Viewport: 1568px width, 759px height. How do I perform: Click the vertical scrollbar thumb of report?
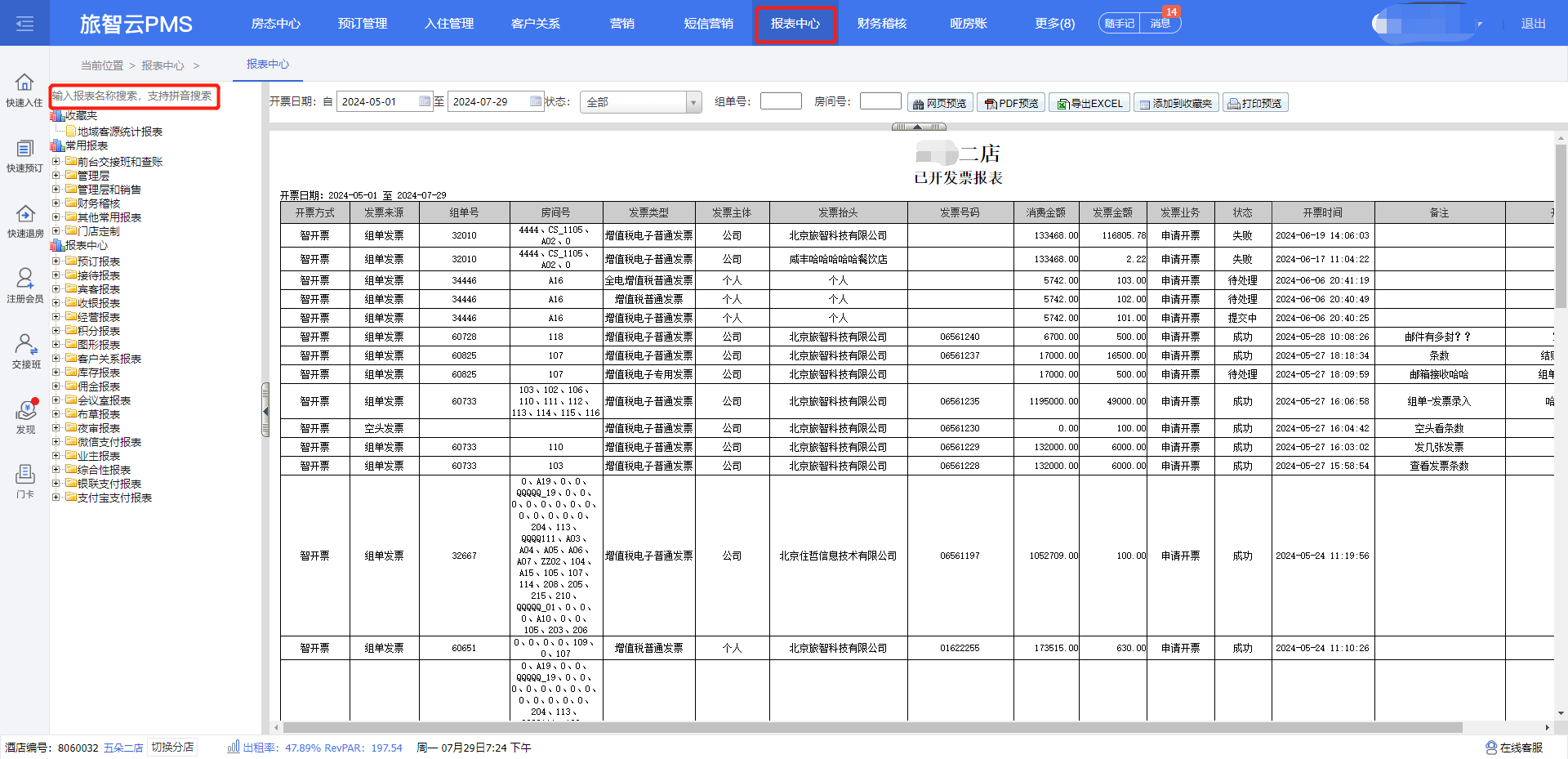(1561, 225)
